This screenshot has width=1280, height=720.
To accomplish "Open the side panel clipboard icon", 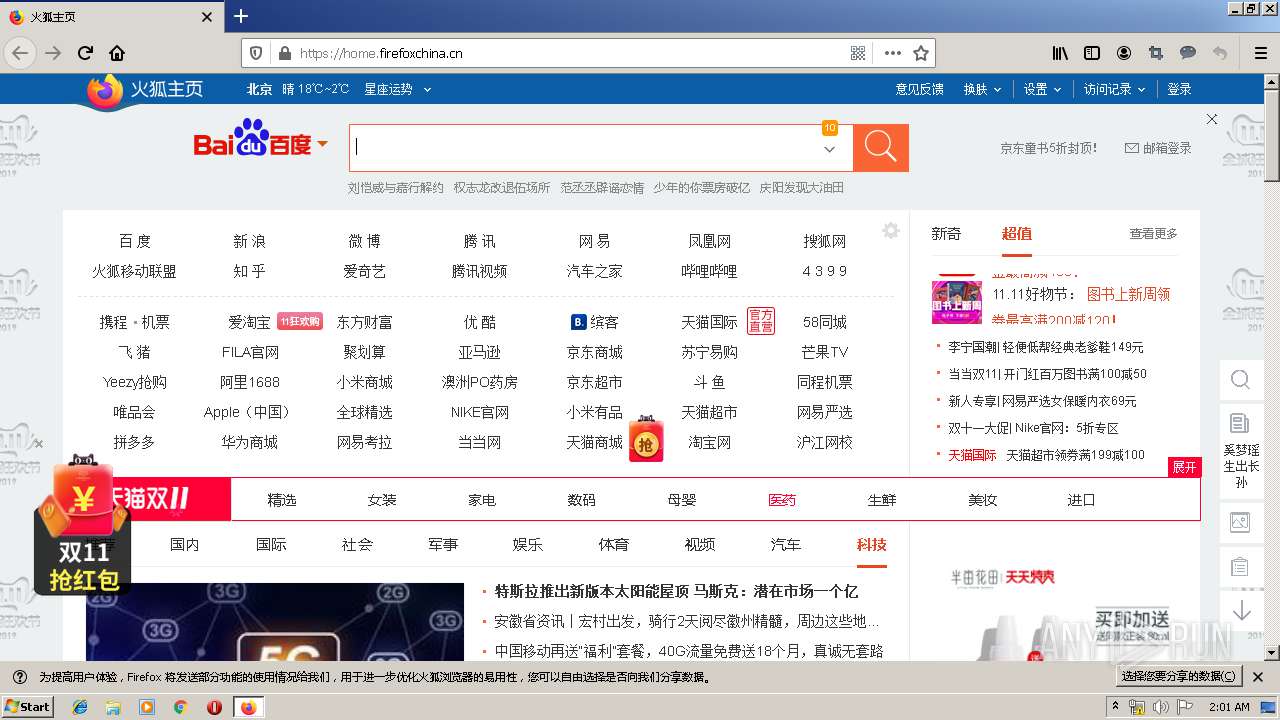I will coord(1240,566).
